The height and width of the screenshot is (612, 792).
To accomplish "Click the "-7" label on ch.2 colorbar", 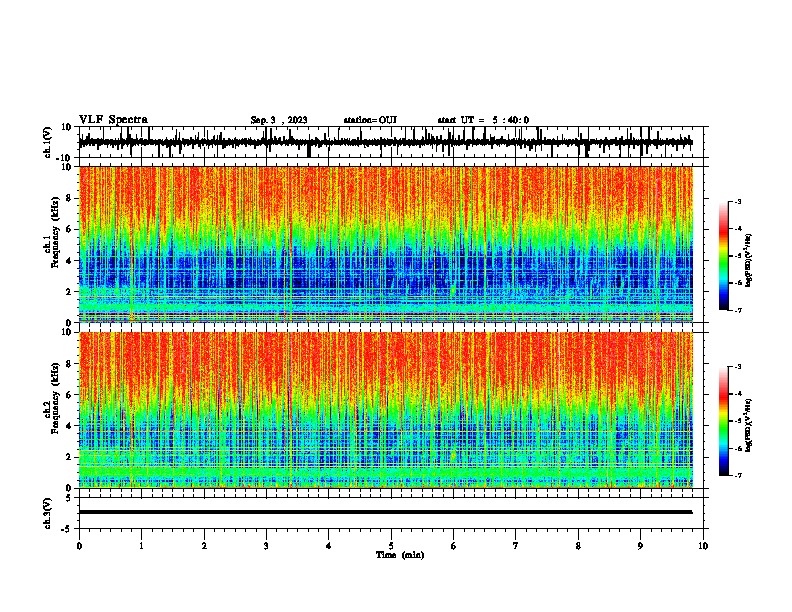I will coord(737,476).
